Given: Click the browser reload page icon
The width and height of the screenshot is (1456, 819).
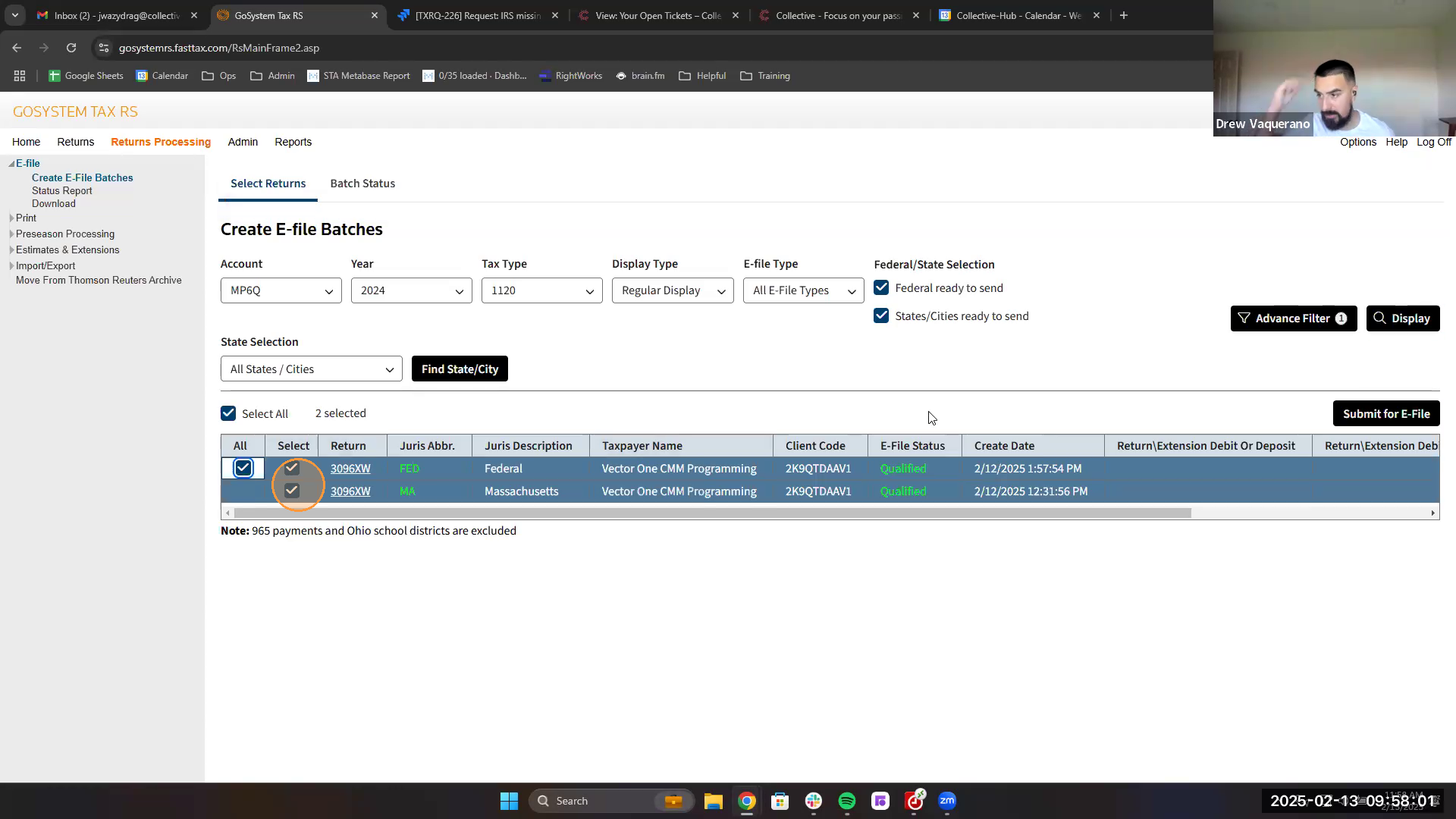Looking at the screenshot, I should click(71, 48).
